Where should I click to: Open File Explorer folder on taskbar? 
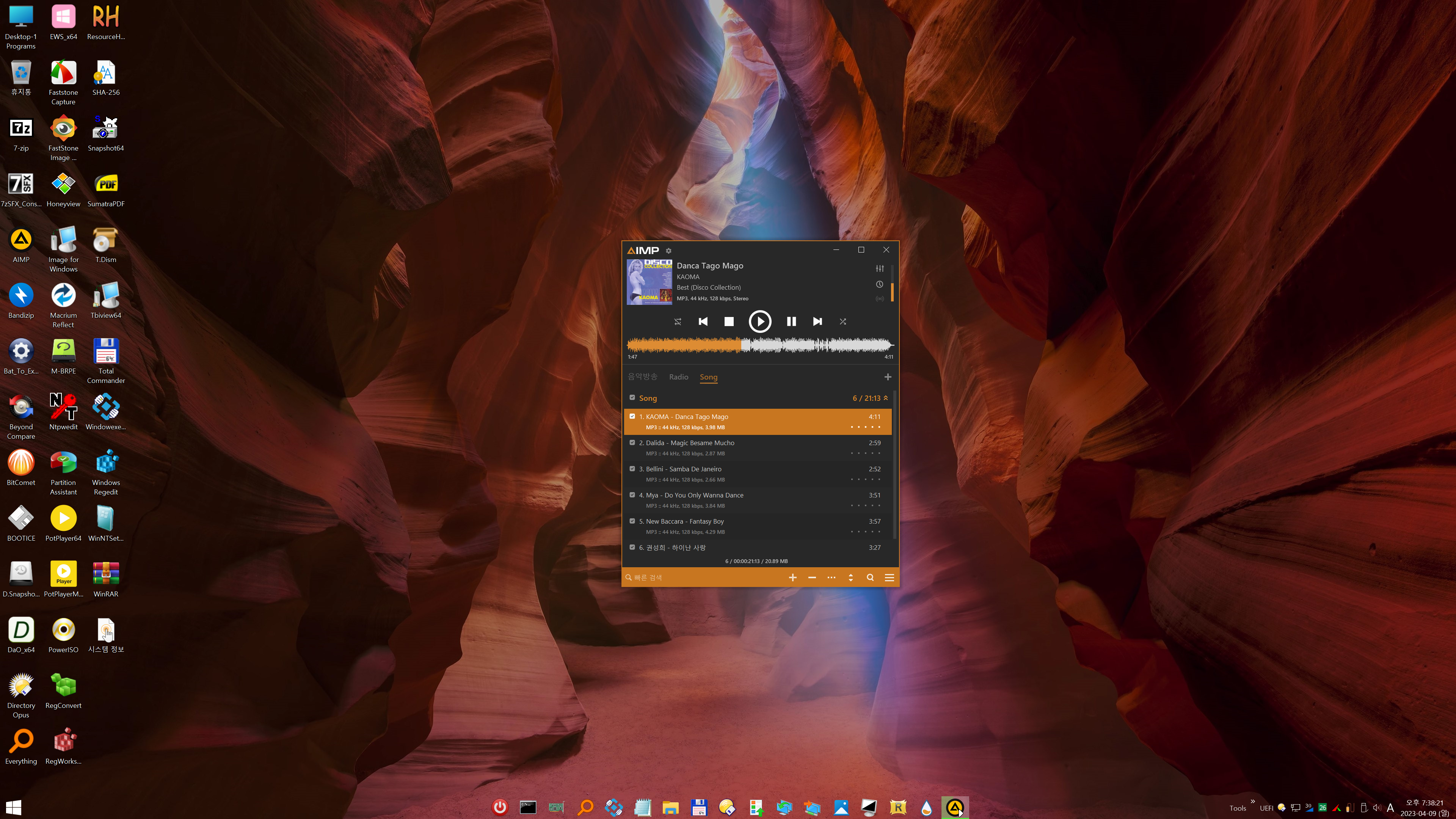click(670, 808)
